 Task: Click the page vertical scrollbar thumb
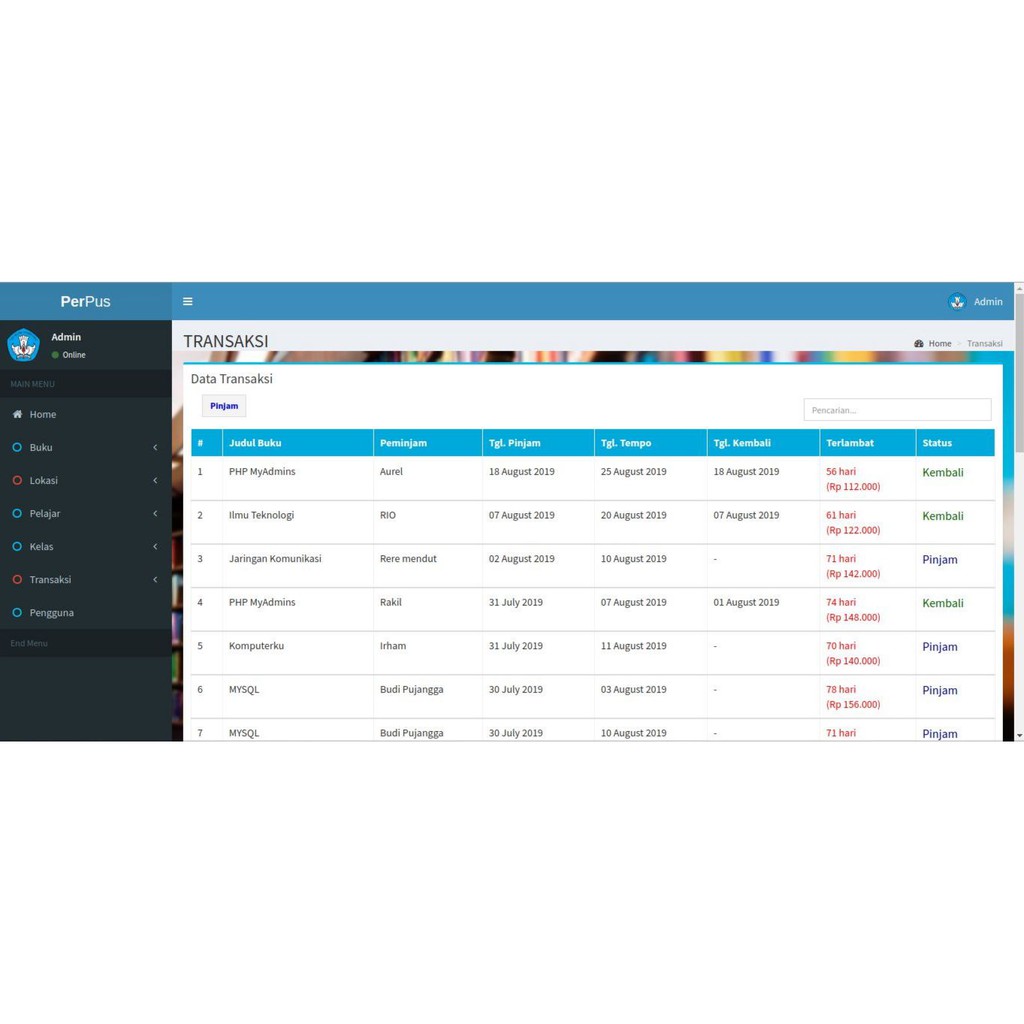click(x=1019, y=372)
